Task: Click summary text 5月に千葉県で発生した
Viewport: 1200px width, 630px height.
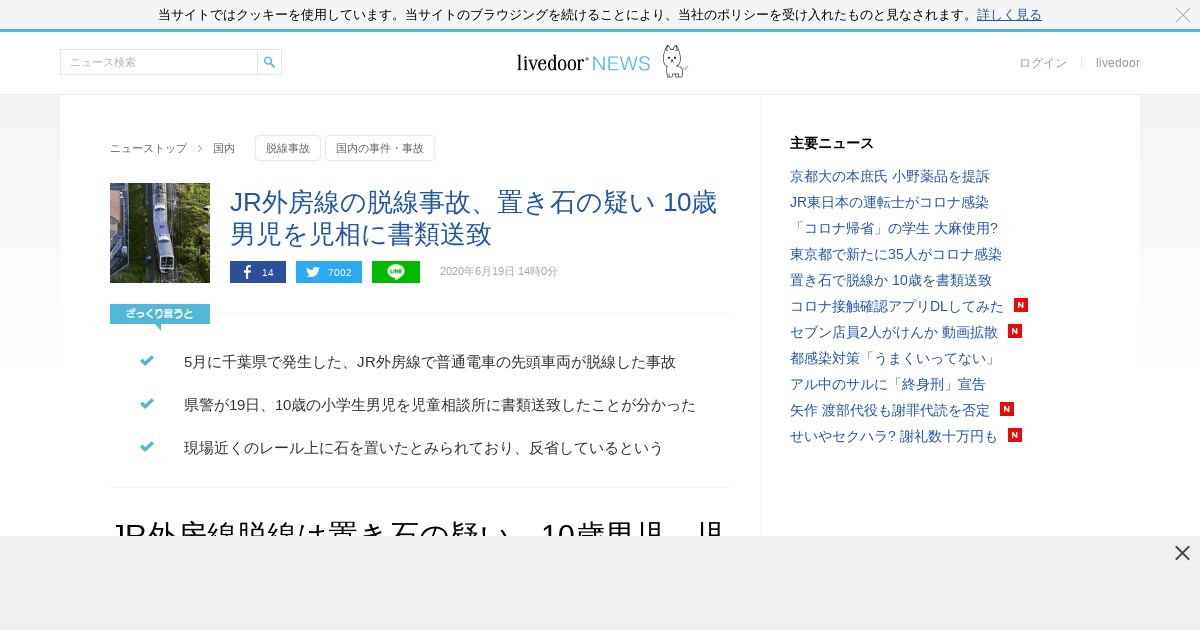Action: pos(430,362)
